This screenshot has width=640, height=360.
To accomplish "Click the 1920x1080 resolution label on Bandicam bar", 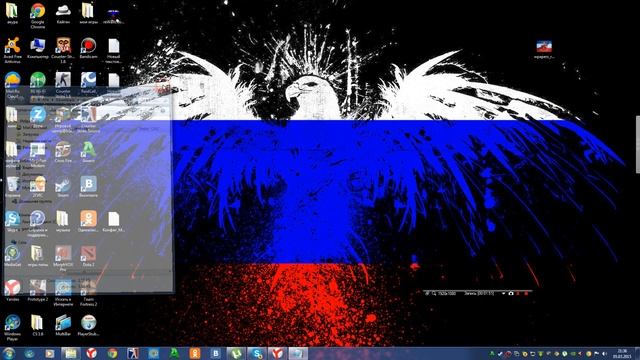I will click(x=447, y=293).
